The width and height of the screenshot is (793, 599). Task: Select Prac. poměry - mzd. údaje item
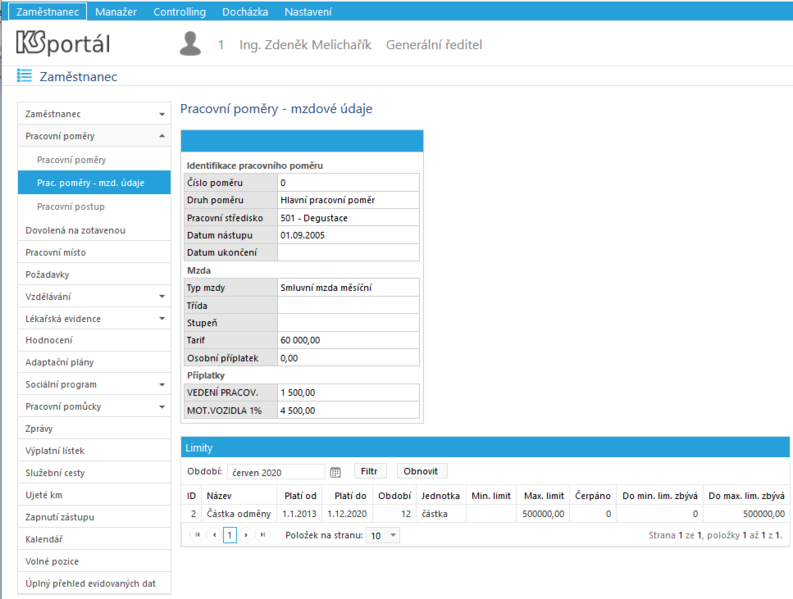click(95, 183)
